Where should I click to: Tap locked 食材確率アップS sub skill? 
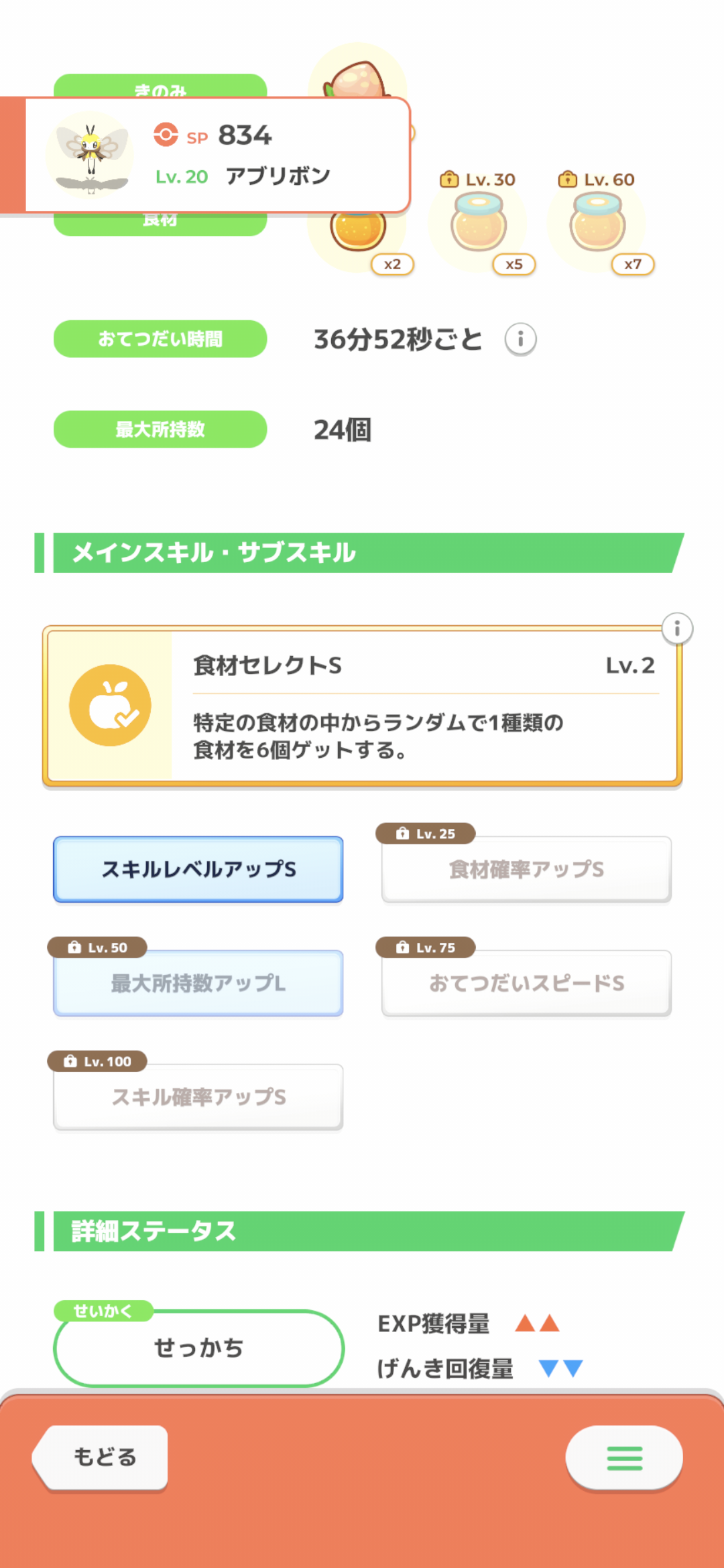coord(526,869)
